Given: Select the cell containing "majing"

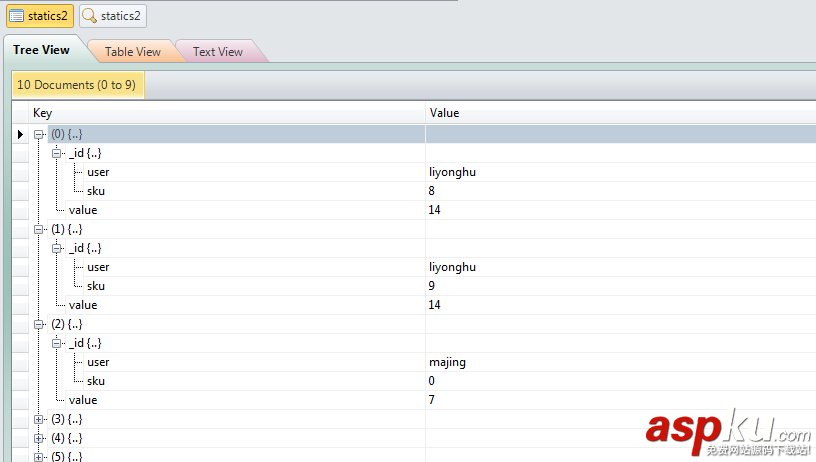Looking at the screenshot, I should point(447,362).
